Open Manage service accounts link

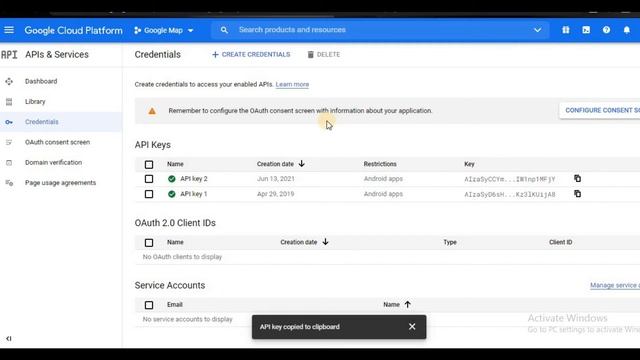[x=615, y=285]
